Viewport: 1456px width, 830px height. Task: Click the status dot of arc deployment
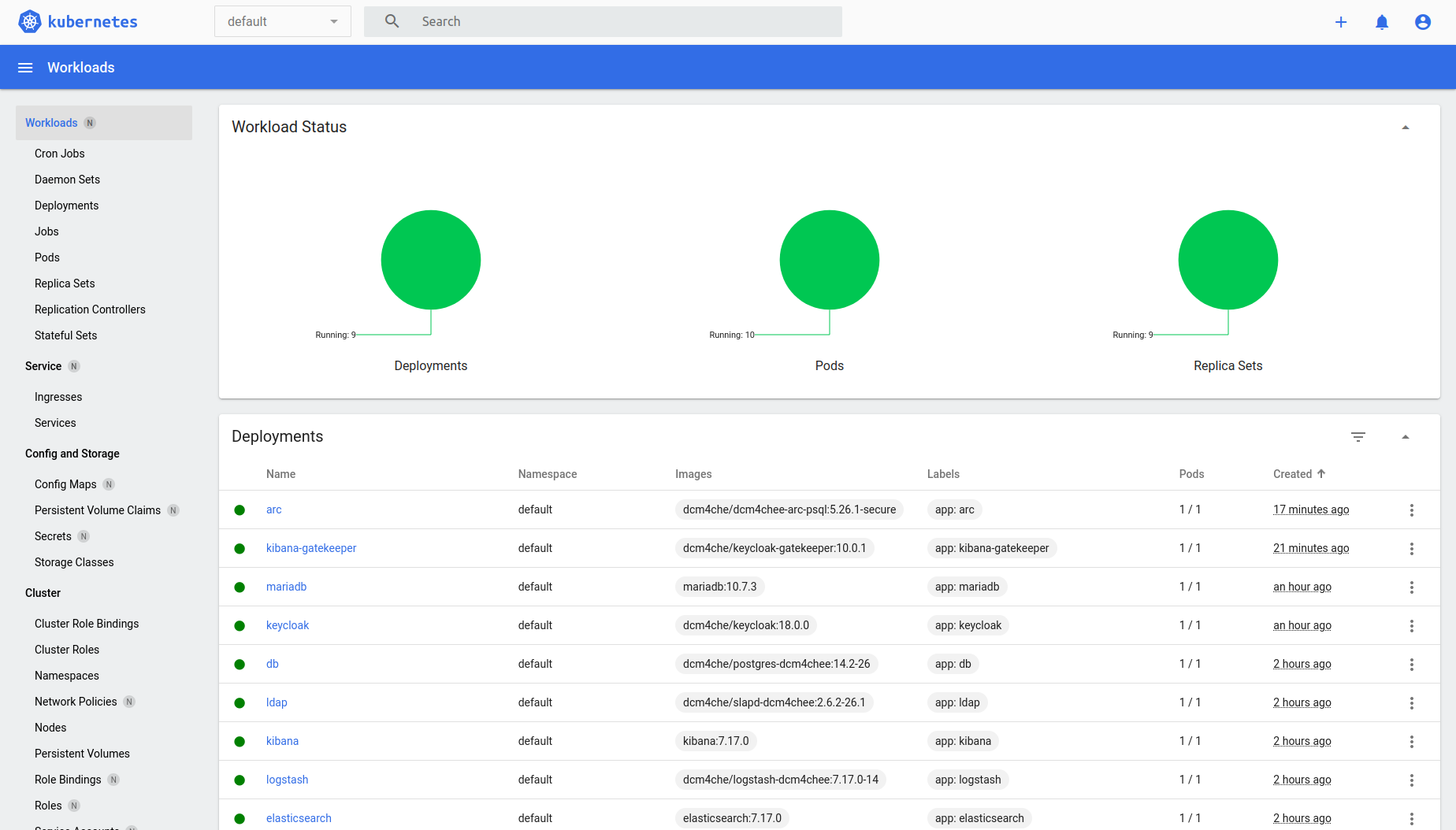coord(240,510)
